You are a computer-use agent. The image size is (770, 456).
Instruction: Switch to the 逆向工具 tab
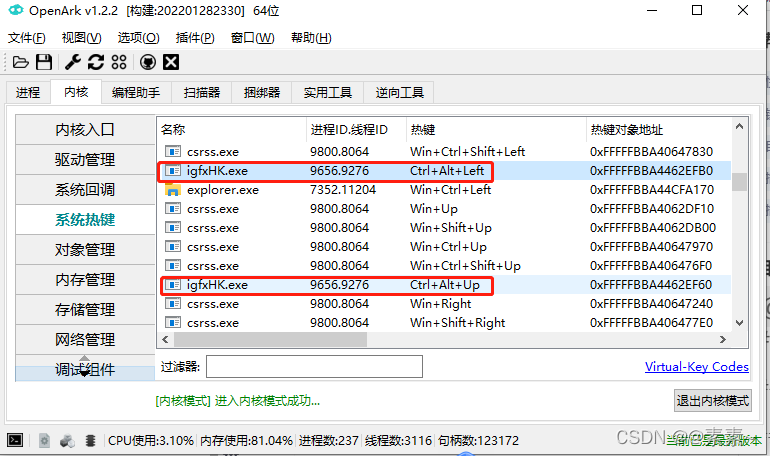pos(399,93)
